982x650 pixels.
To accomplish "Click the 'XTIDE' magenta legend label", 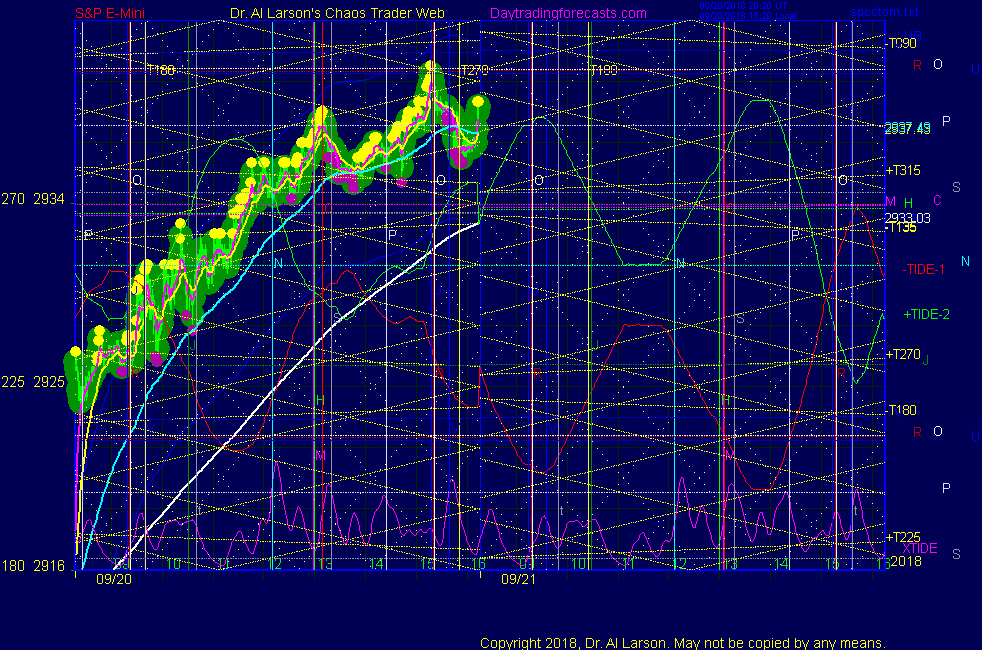I will point(919,549).
